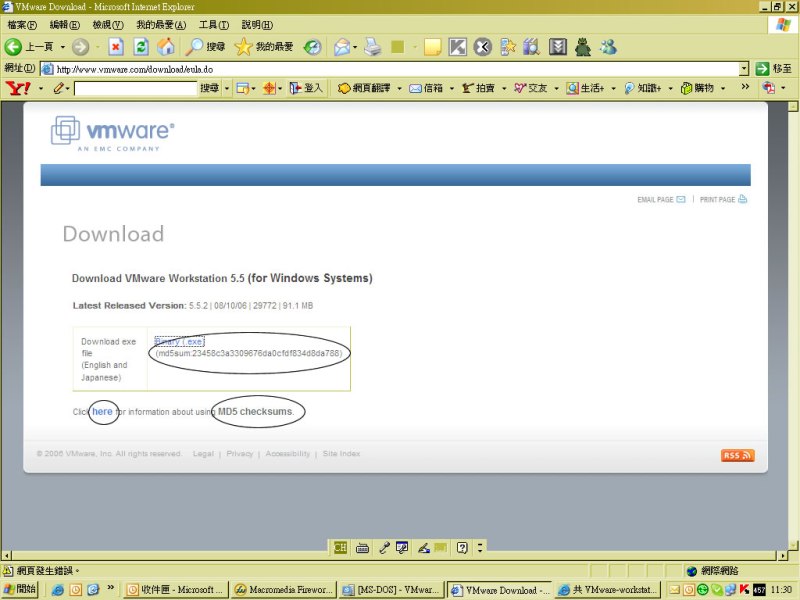Switch to Macromedia Fireworks taskbar button
The image size is (800, 600).
click(x=283, y=589)
